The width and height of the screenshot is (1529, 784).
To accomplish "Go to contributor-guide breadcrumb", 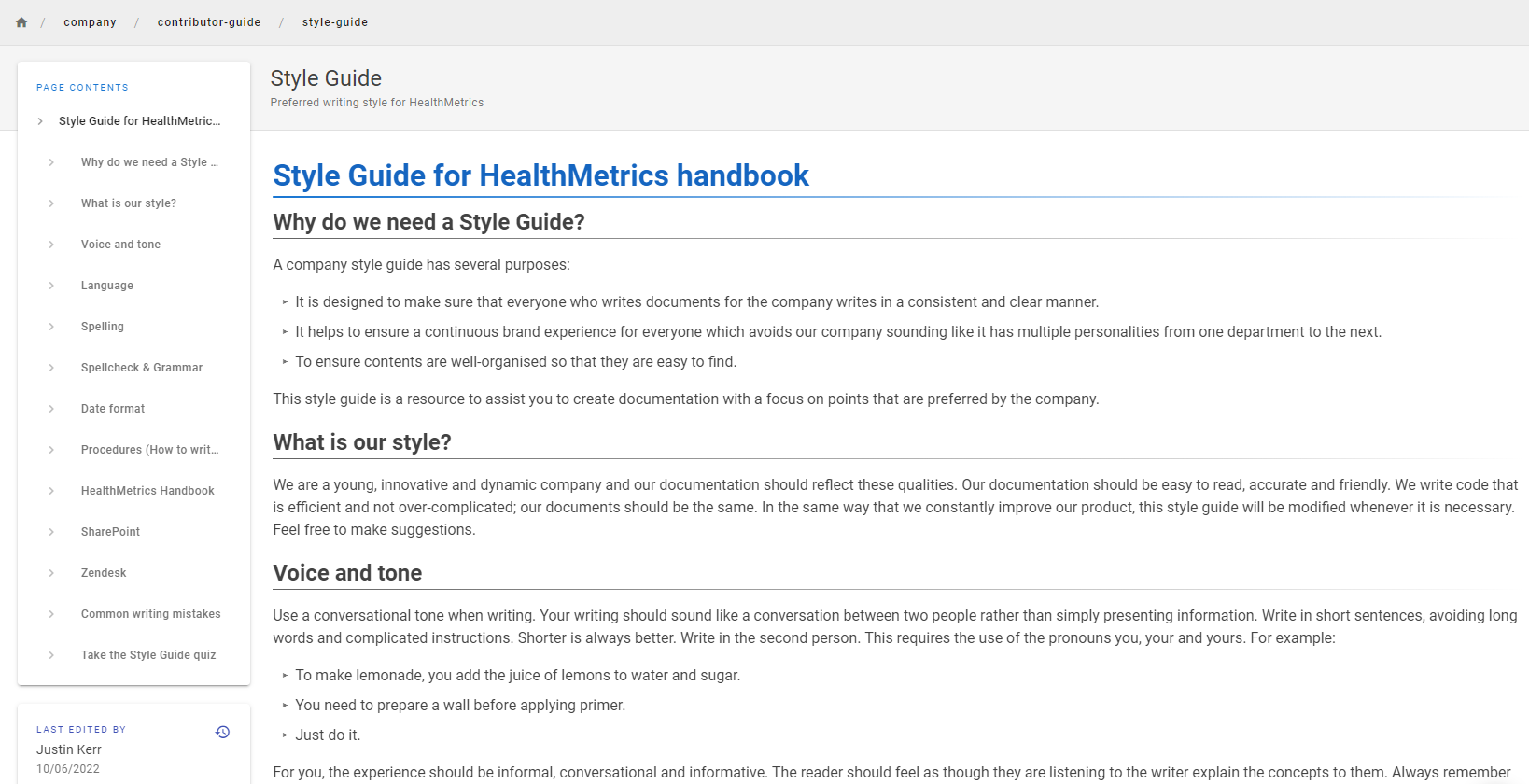I will click(209, 22).
